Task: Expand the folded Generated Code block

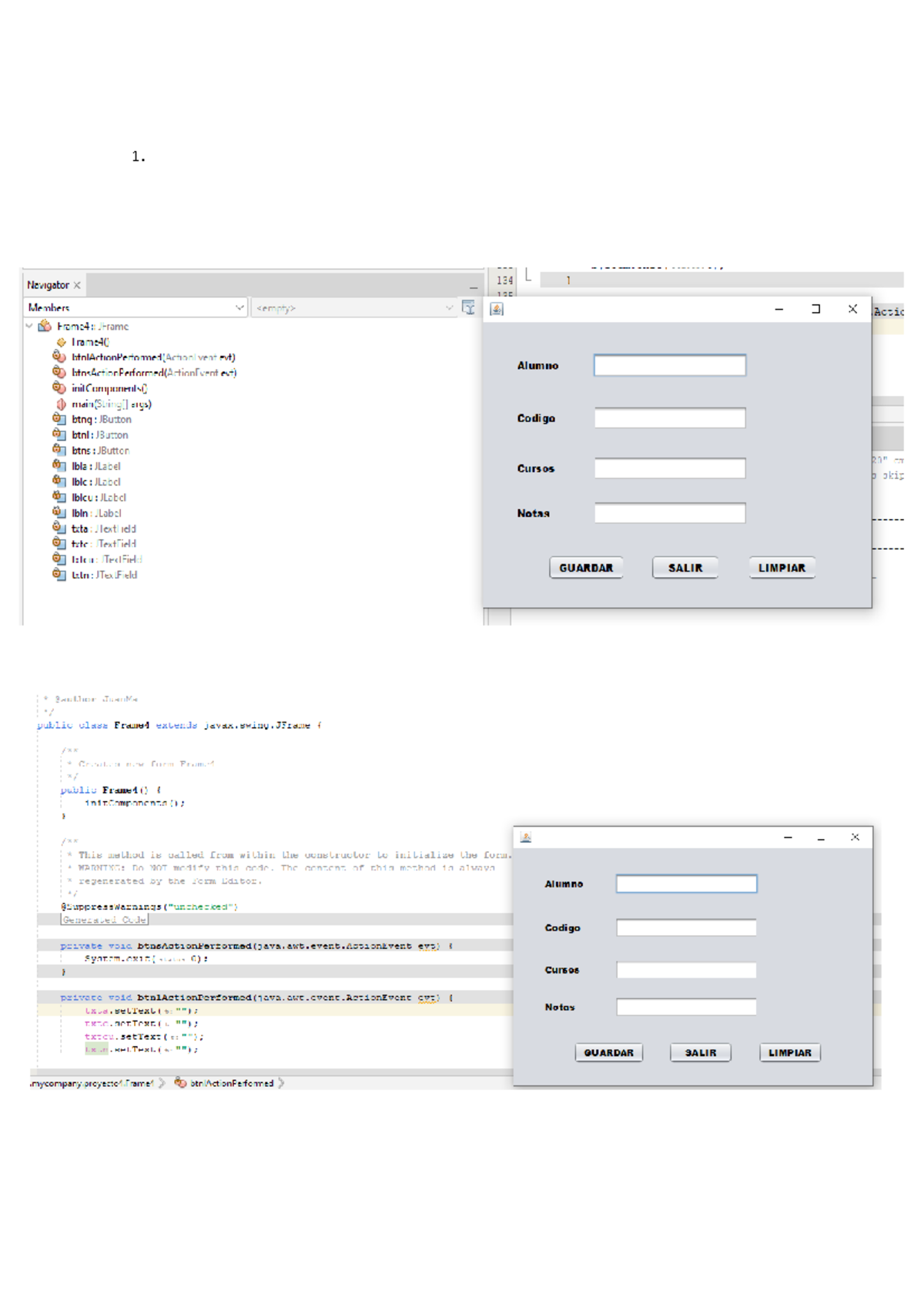Action: pyautogui.click(x=104, y=920)
